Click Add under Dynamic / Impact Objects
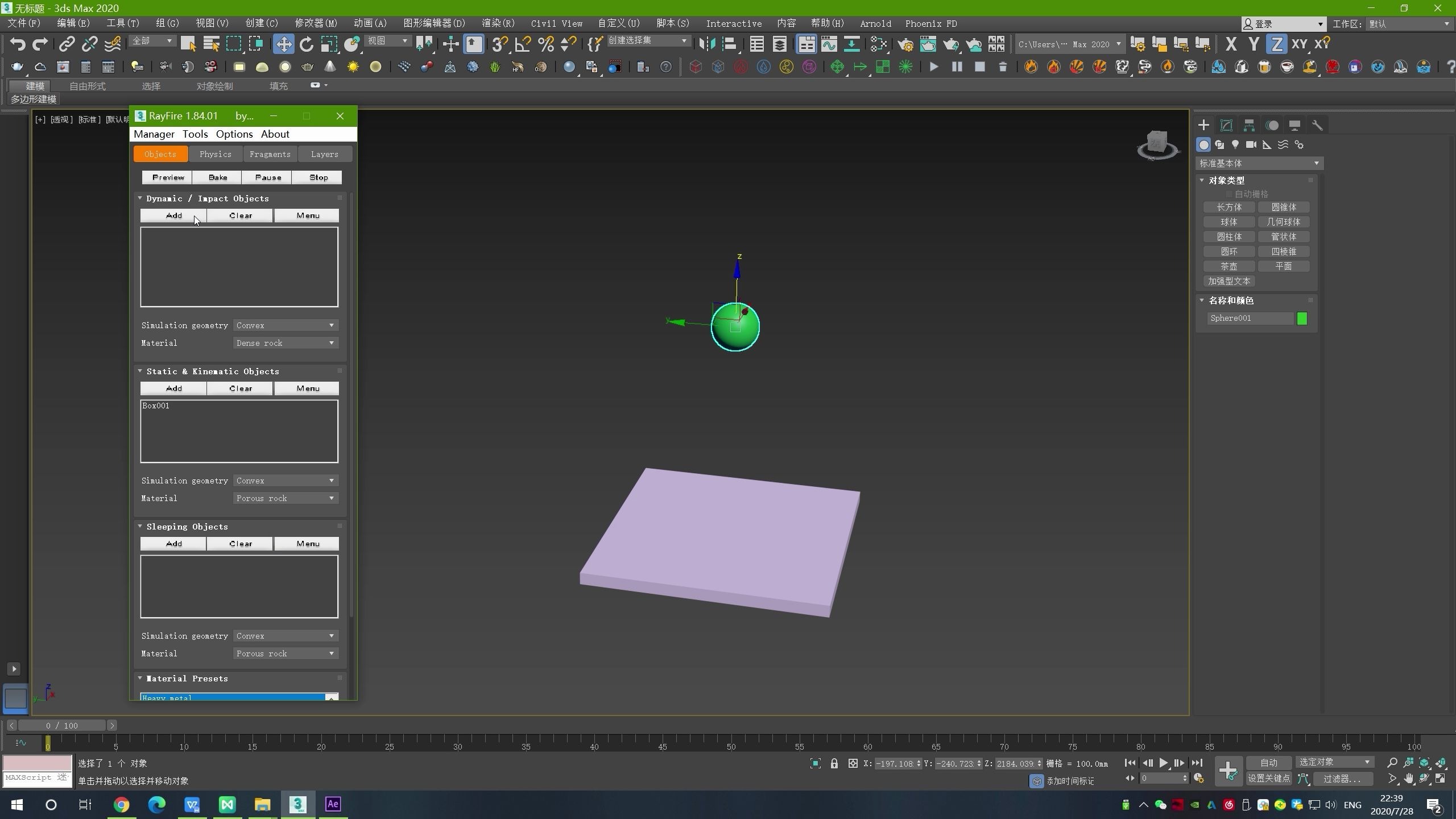The image size is (1456, 819). pos(173,216)
